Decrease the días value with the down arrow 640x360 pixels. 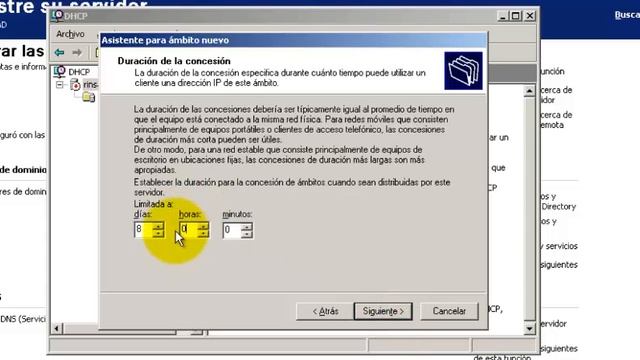(x=158, y=233)
